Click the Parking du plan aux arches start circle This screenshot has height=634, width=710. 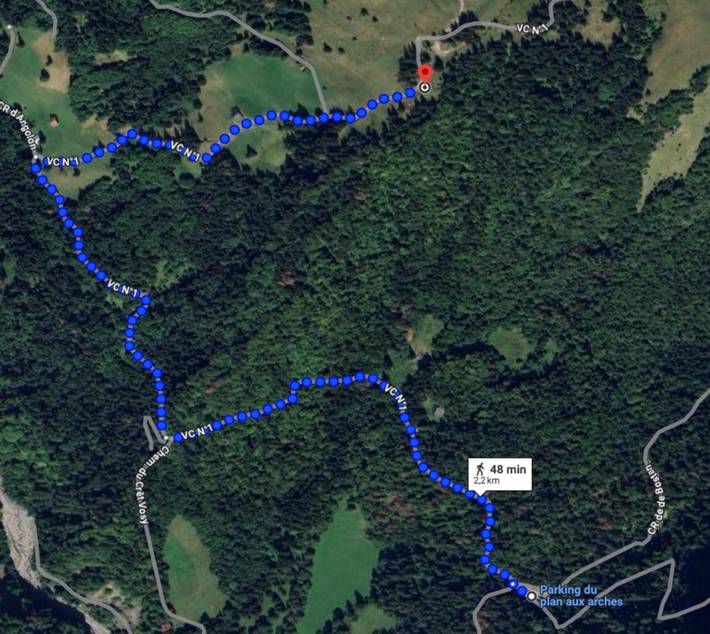pos(532,596)
